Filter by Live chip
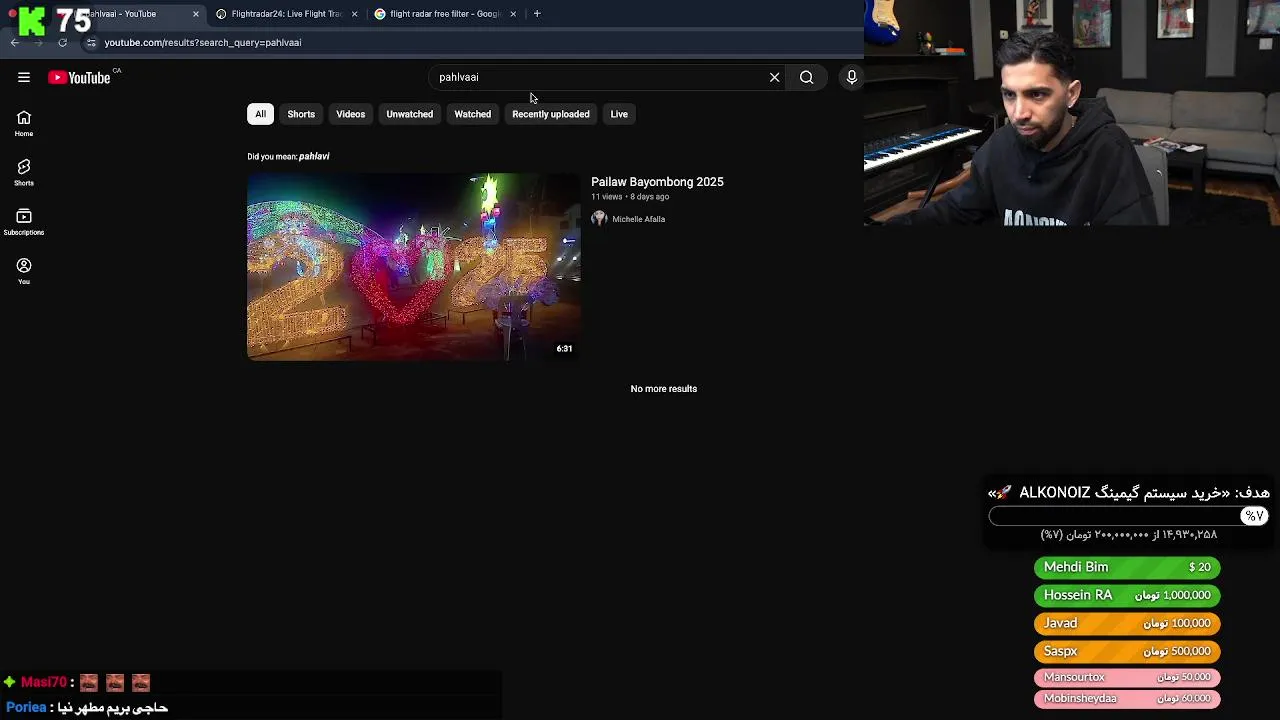The image size is (1280, 720). click(619, 114)
